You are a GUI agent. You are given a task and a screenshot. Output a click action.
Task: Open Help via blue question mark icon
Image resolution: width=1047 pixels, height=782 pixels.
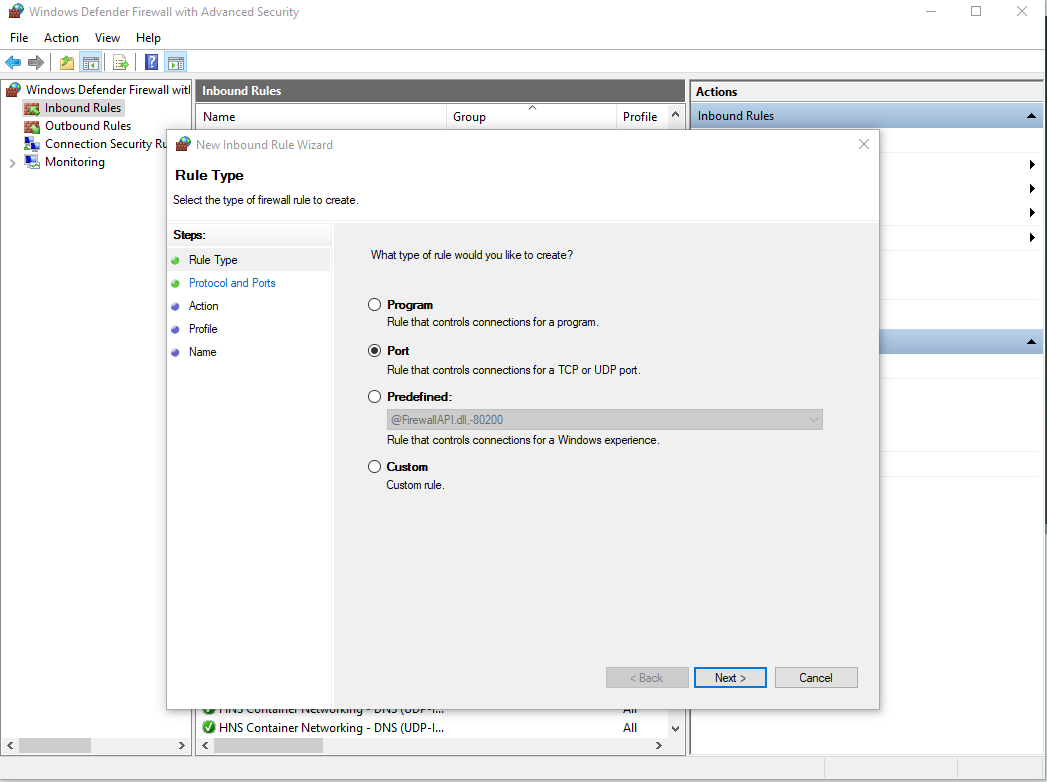point(152,63)
